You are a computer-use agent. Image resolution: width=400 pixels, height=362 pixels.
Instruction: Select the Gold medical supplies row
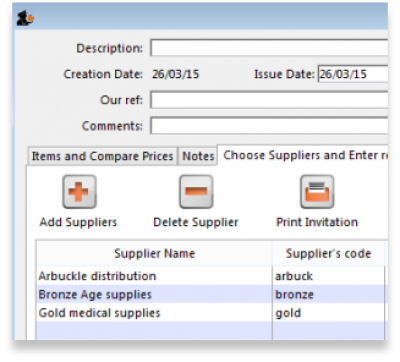click(211, 313)
